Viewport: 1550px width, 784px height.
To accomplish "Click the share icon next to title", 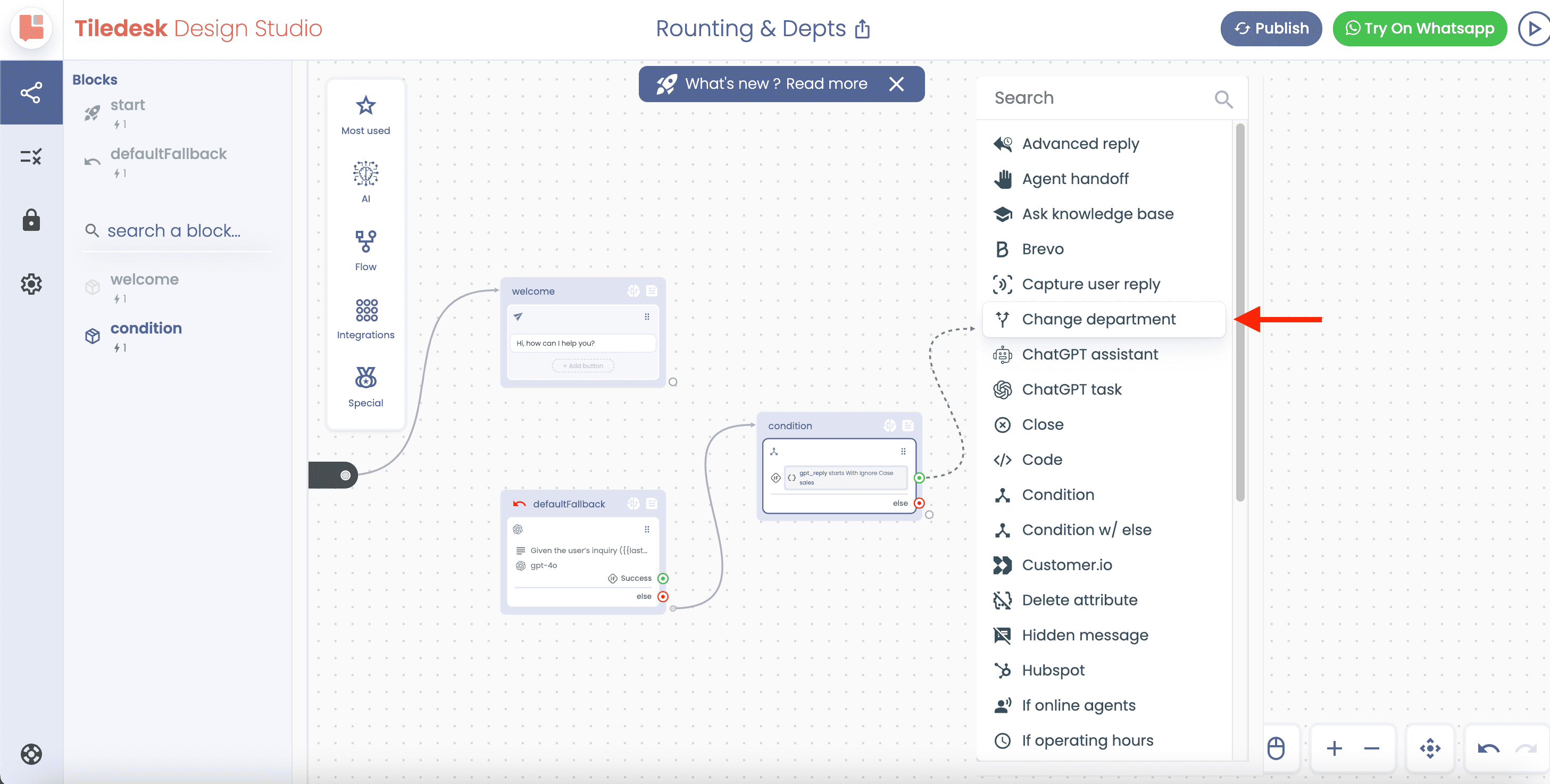I will (x=862, y=29).
